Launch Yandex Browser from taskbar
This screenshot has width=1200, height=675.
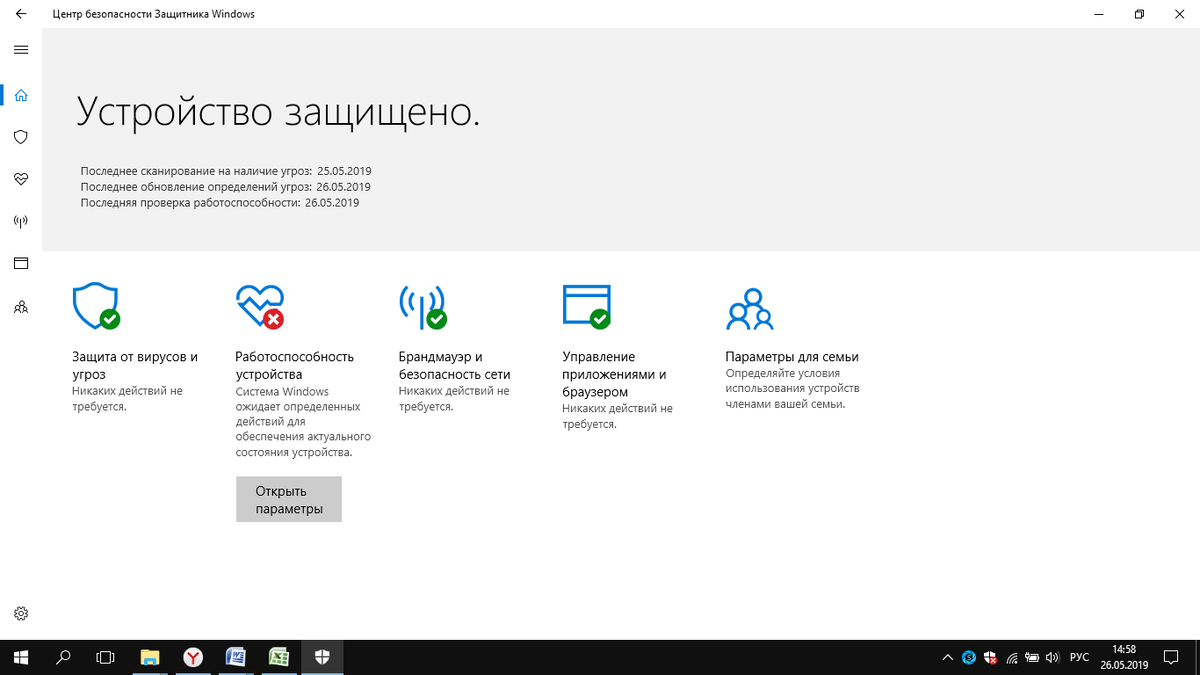(193, 657)
